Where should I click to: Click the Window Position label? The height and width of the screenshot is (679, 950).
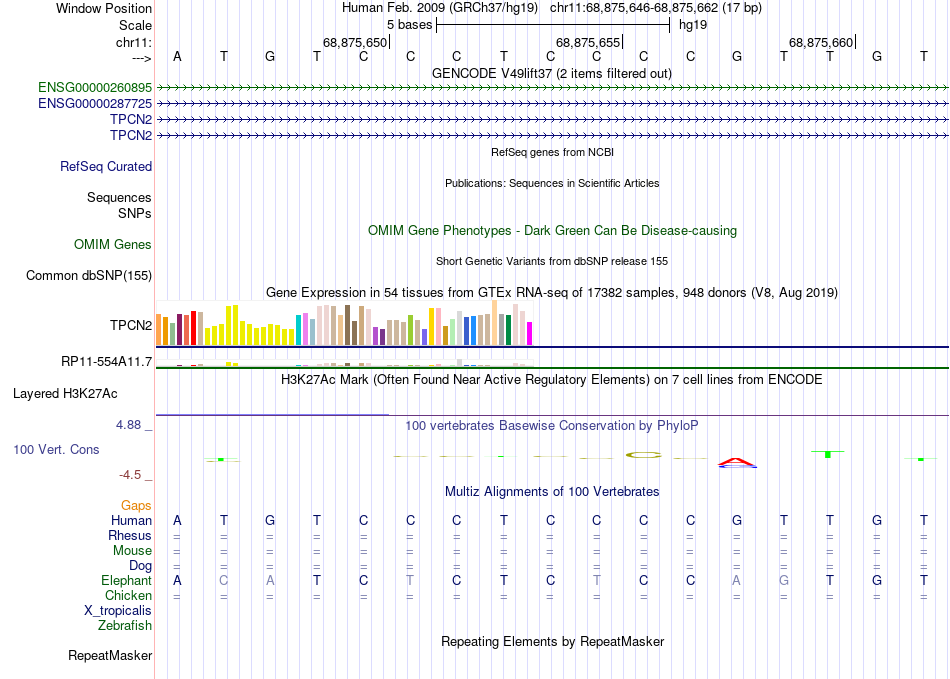tap(104, 8)
